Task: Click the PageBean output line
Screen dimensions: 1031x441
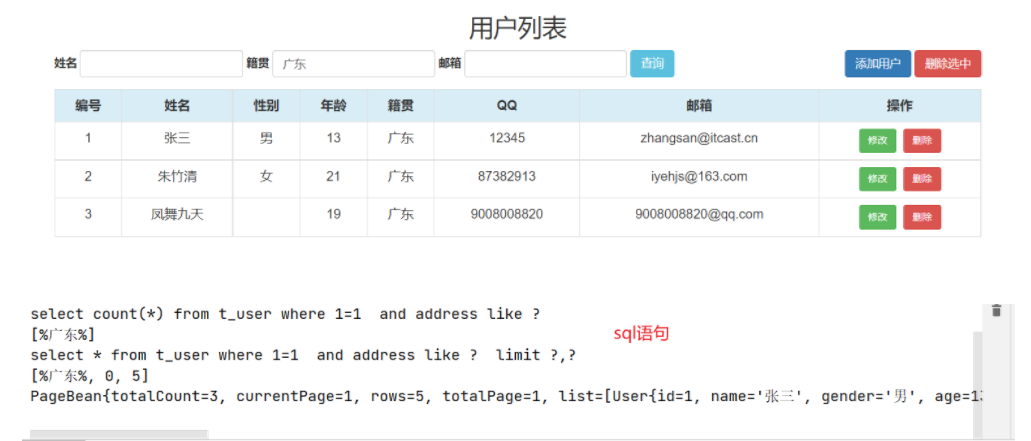Action: 506,396
